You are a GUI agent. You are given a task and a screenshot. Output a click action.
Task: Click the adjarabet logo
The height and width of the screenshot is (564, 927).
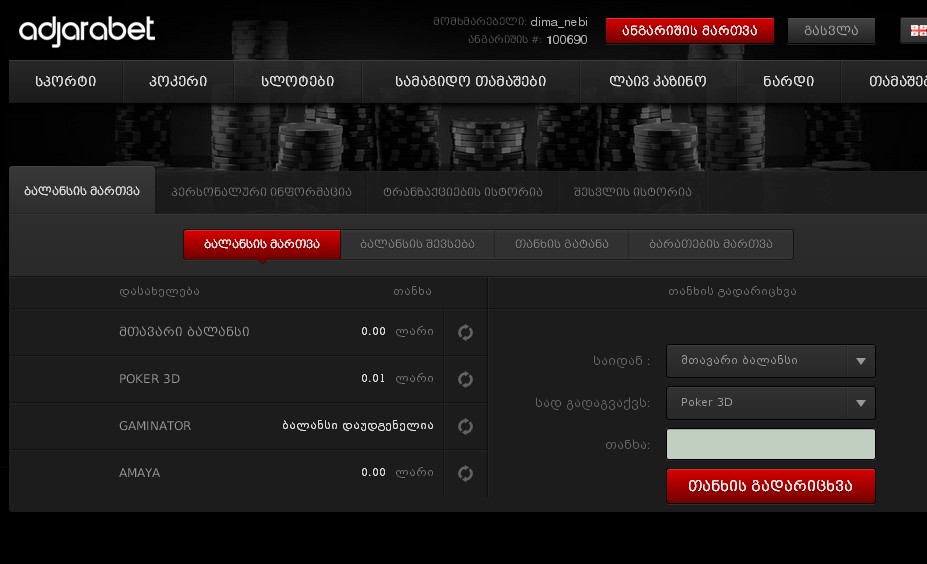tap(87, 31)
